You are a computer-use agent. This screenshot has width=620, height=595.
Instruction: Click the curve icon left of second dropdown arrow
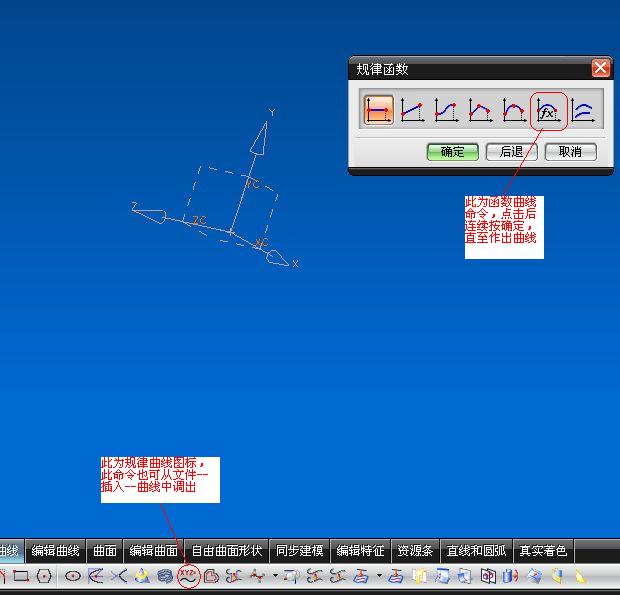coord(361,576)
